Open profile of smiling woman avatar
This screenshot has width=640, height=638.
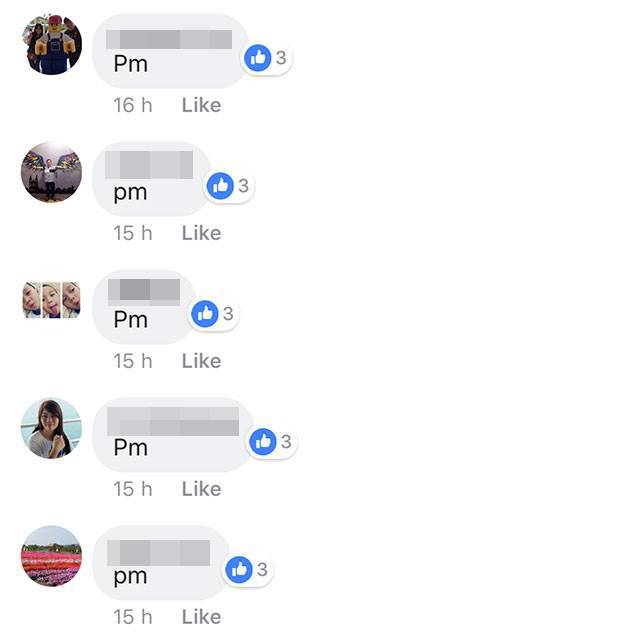pyautogui.click(x=51, y=428)
